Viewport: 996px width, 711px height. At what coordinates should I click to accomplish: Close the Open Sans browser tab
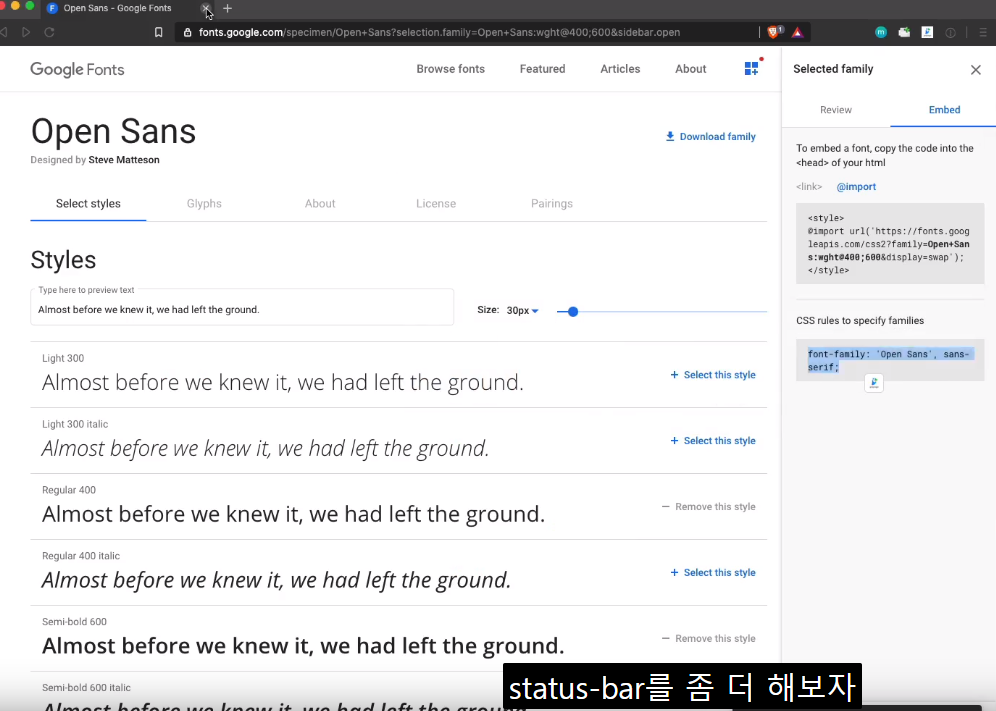[x=206, y=8]
